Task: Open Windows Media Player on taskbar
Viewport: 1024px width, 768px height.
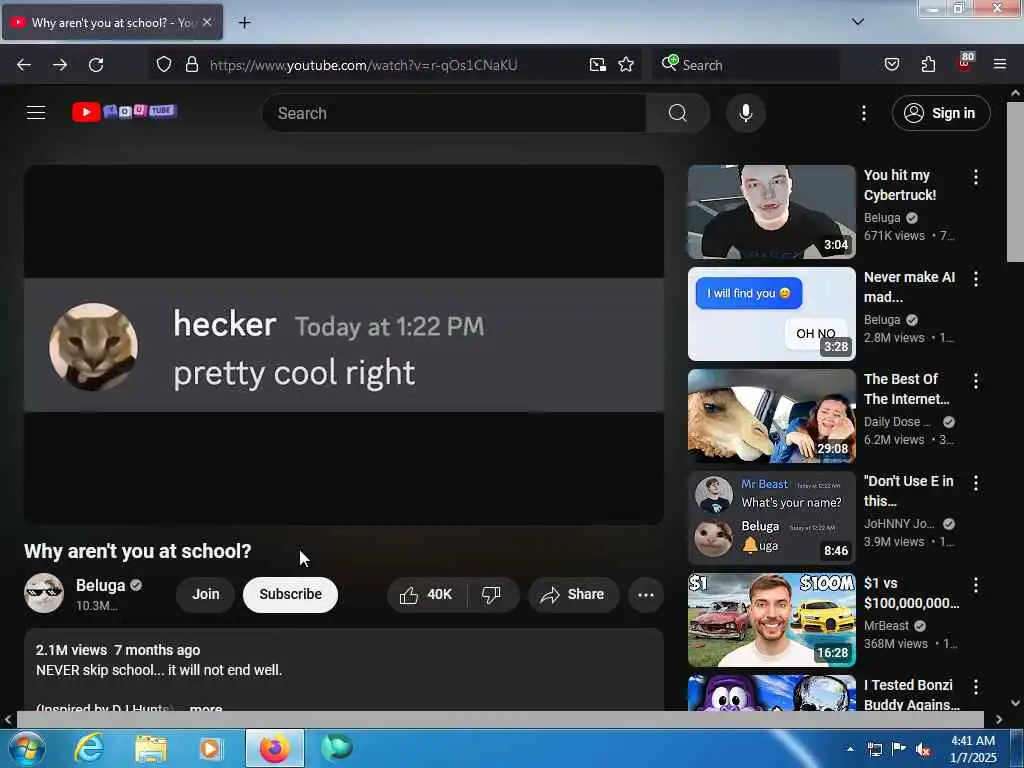Action: [211, 748]
